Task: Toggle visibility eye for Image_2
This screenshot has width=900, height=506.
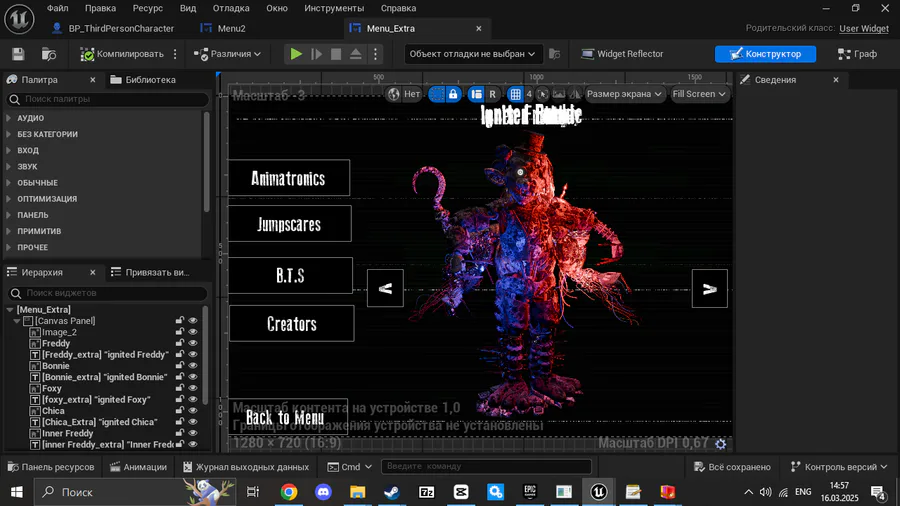Action: (x=193, y=332)
